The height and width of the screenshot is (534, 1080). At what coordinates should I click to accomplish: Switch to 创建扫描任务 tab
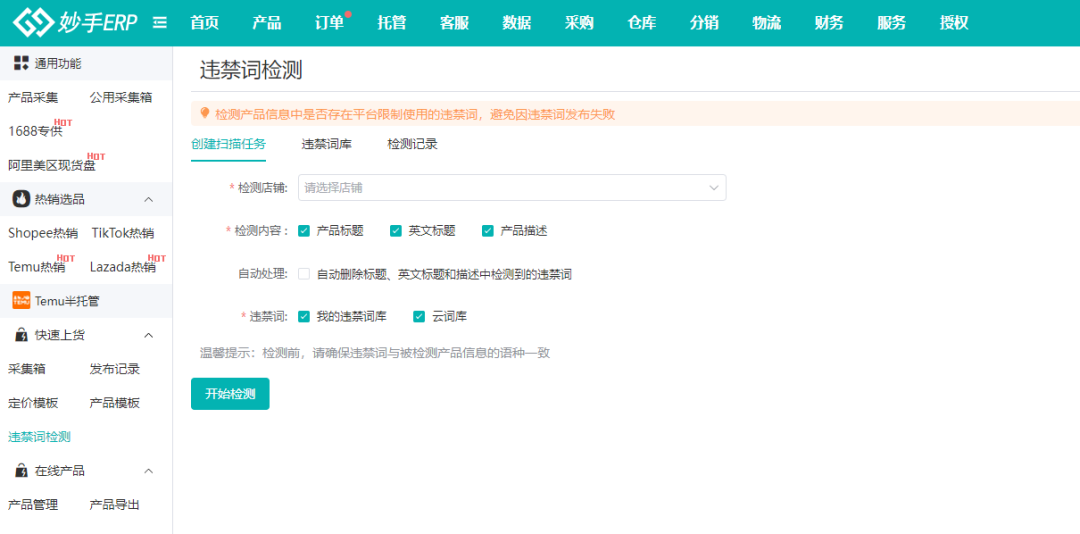229,144
